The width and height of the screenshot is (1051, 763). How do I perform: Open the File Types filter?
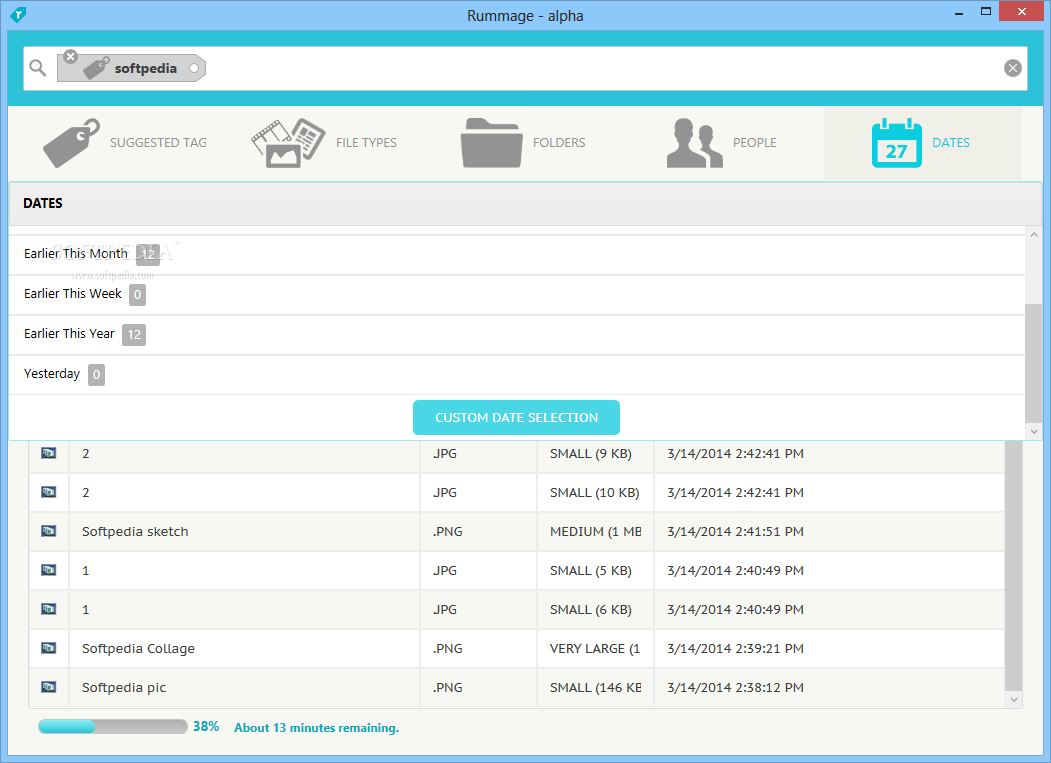324,143
